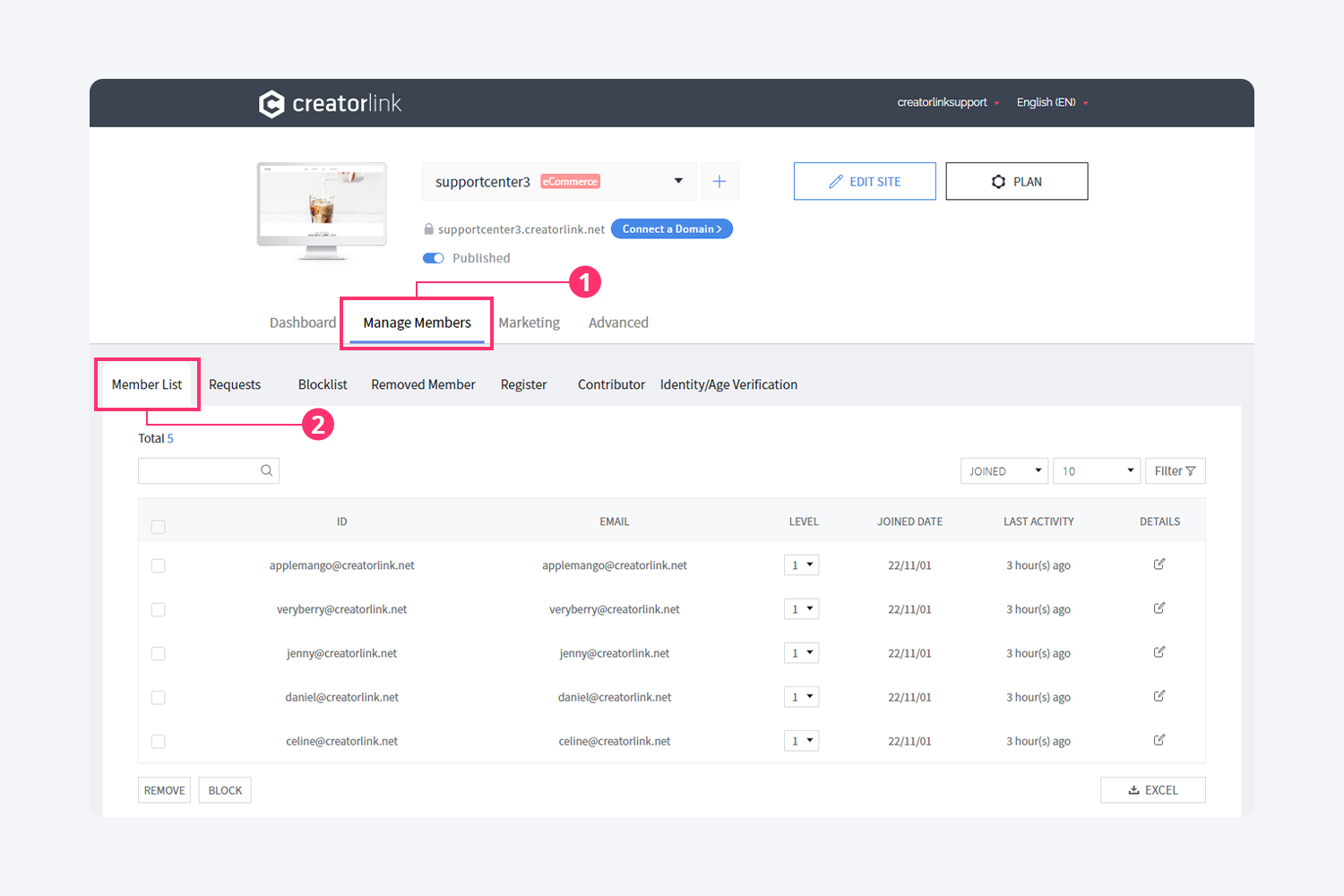Open the 10 rows-per-page dropdown
This screenshot has width=1344, height=896.
(1097, 471)
